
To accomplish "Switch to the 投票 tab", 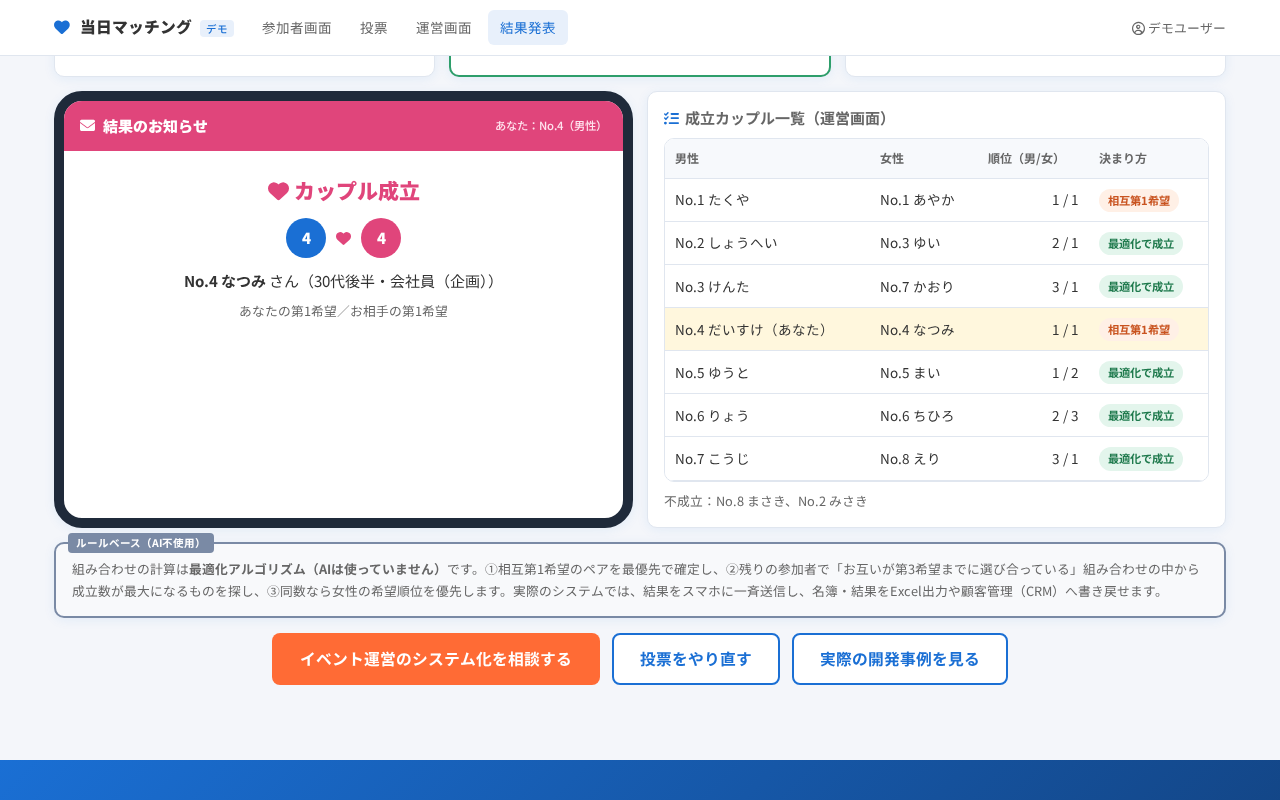I will pyautogui.click(x=374, y=28).
